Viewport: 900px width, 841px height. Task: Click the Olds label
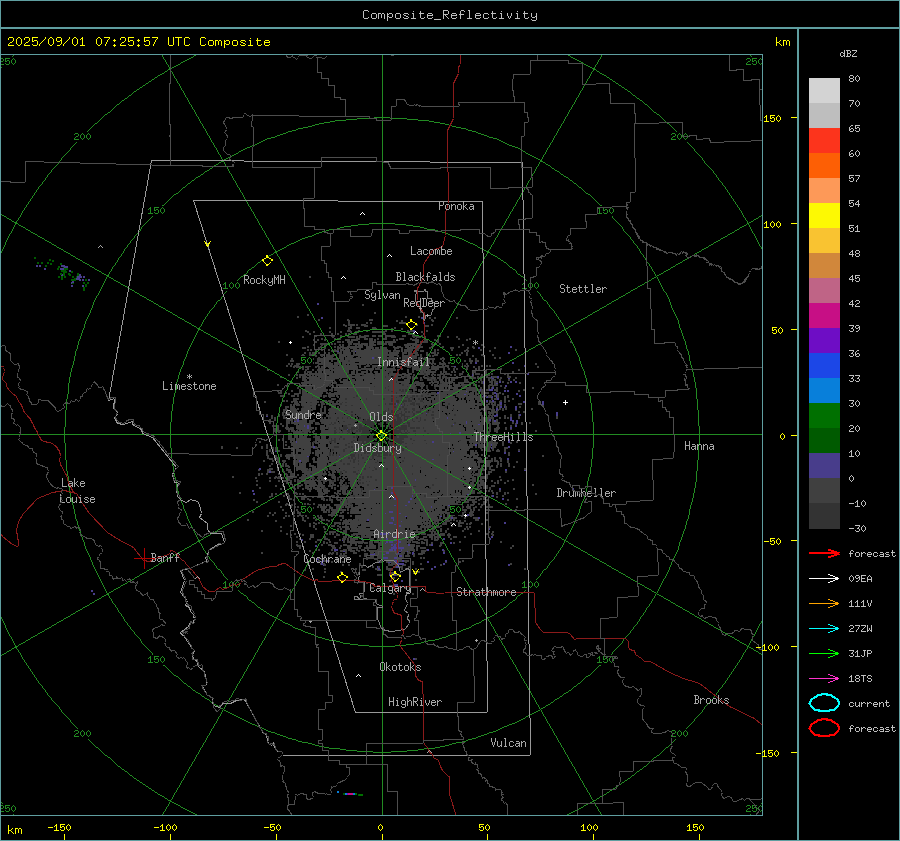(381, 417)
